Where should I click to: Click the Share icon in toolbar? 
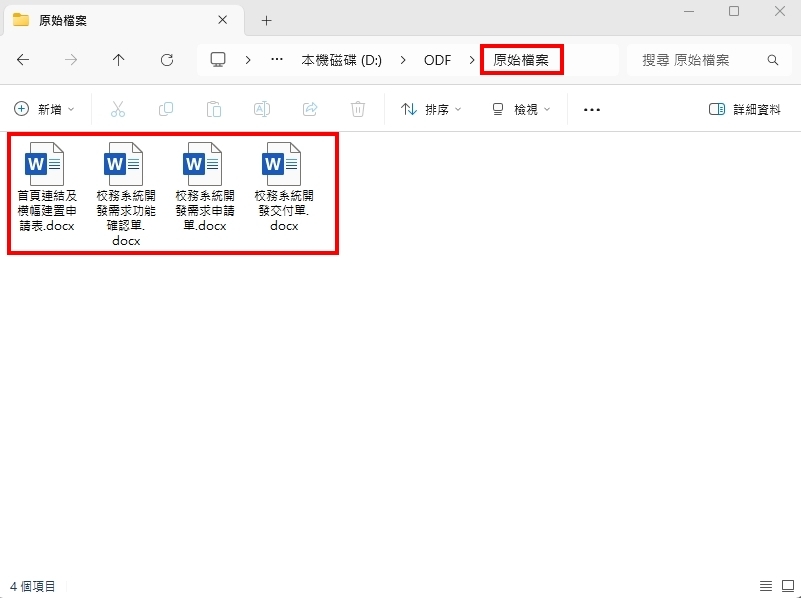coord(310,109)
